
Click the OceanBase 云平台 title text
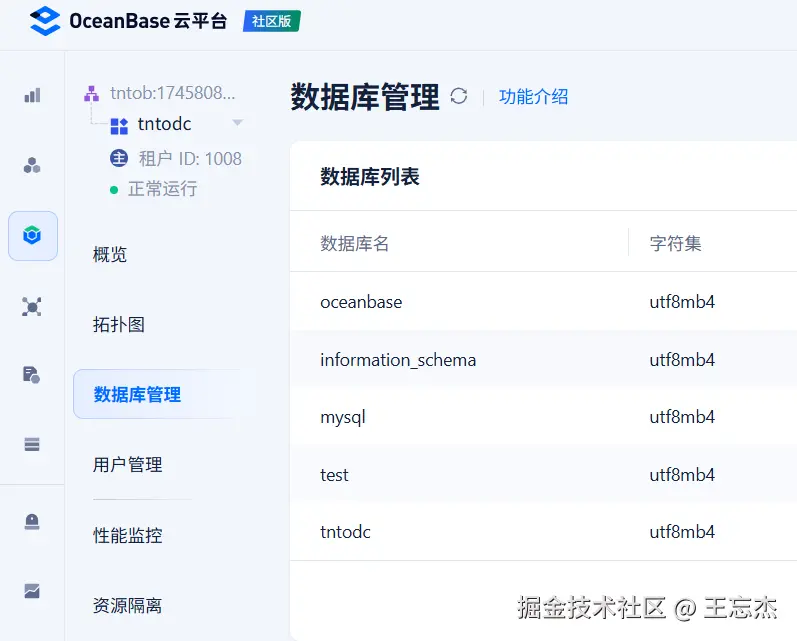[x=148, y=21]
